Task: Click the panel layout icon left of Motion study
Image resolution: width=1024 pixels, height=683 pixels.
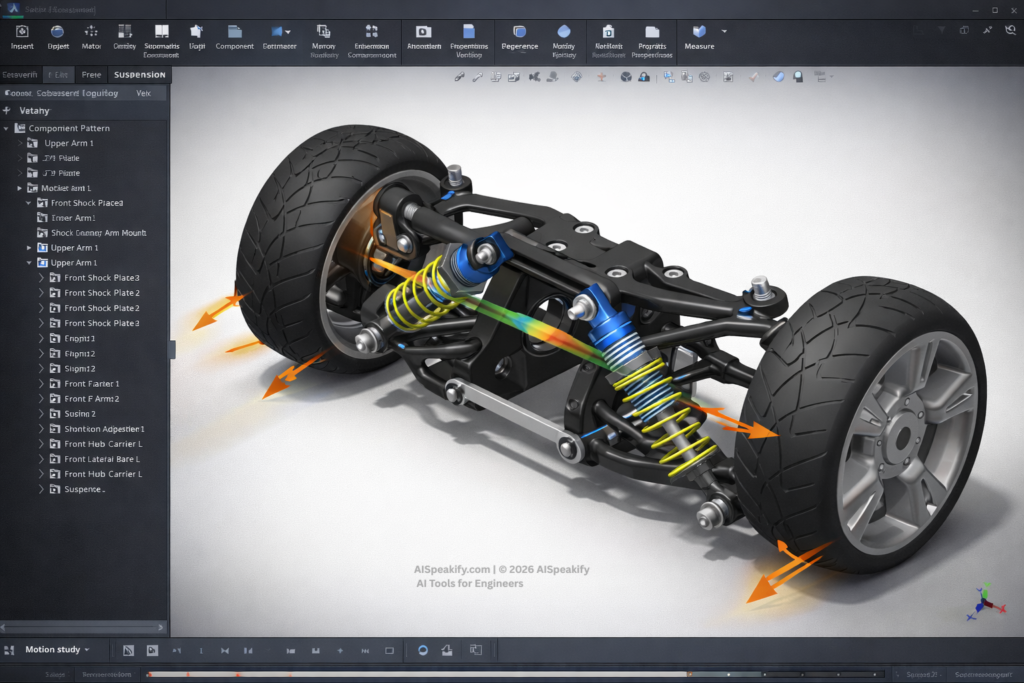Action: coord(9,650)
